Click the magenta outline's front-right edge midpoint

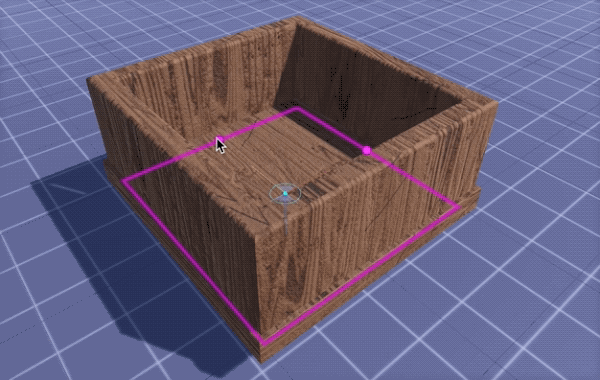click(x=362, y=274)
